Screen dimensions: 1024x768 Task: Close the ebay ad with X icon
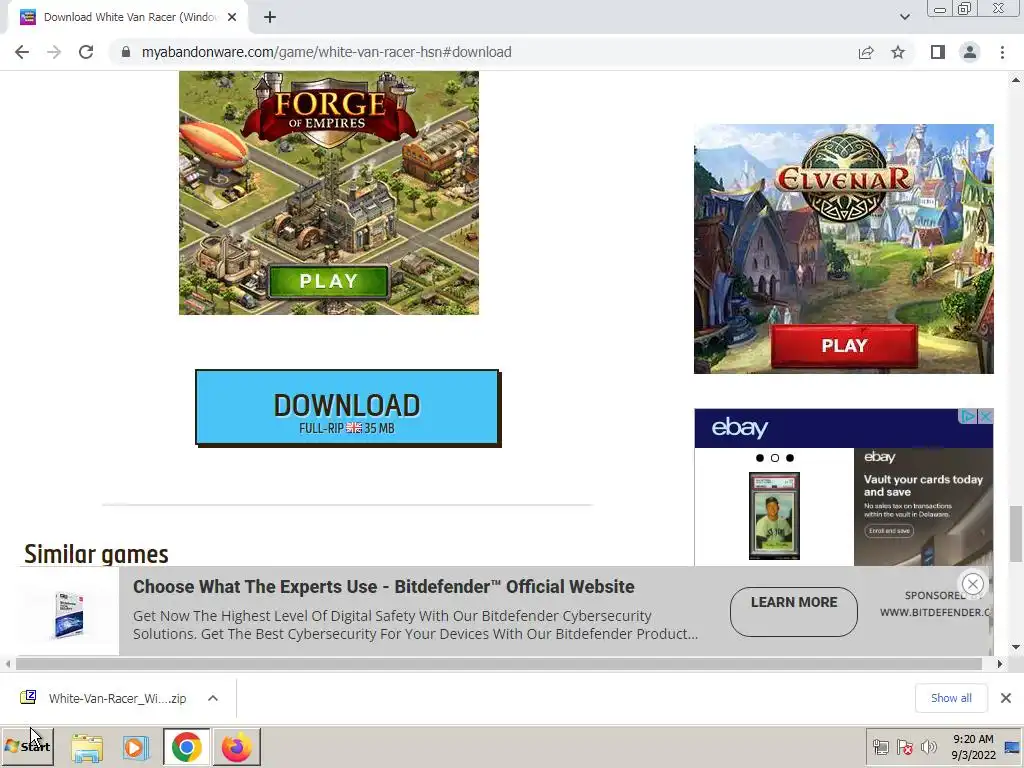985,417
